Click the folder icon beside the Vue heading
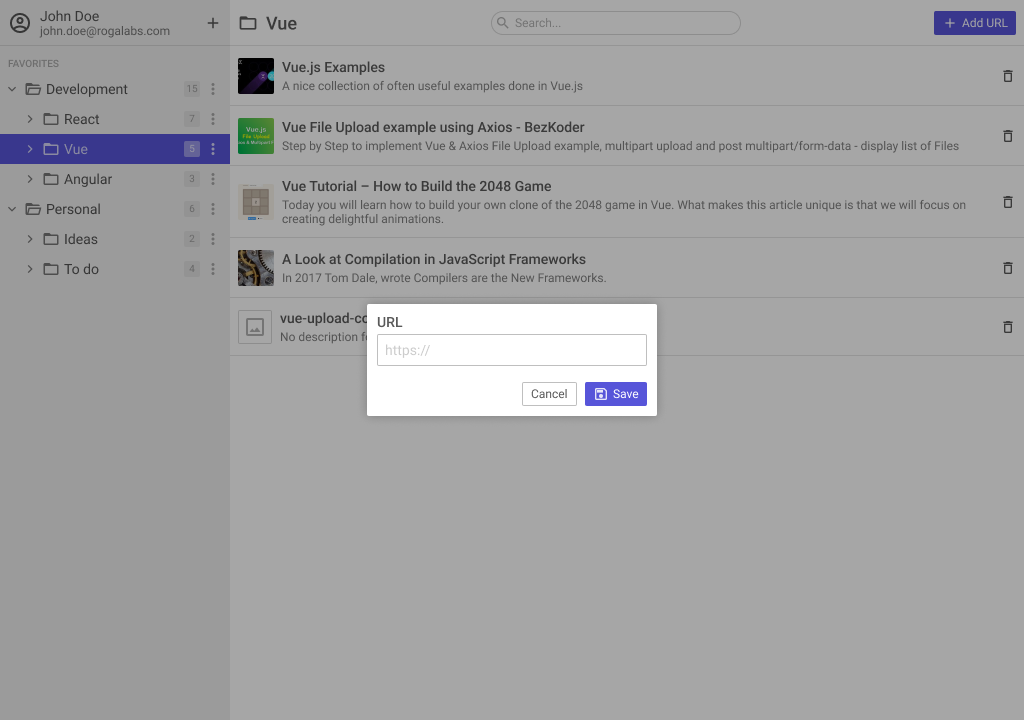This screenshot has width=1024, height=720. pos(248,24)
